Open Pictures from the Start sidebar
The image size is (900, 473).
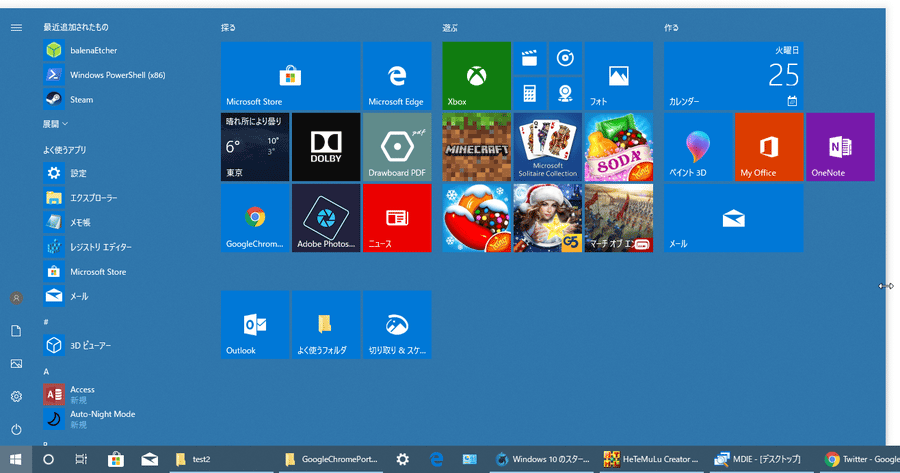(16, 364)
